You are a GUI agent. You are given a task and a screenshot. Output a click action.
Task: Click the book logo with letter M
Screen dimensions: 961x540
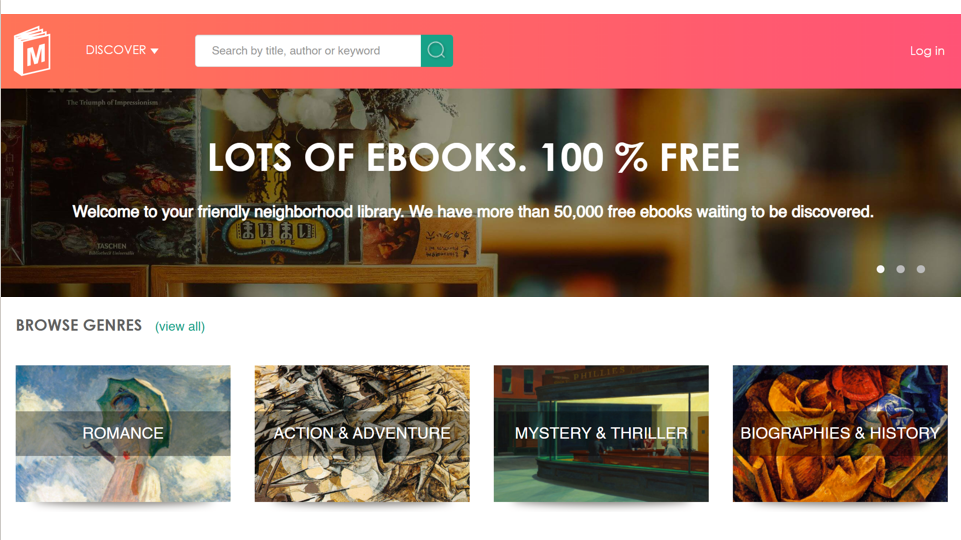[32, 51]
